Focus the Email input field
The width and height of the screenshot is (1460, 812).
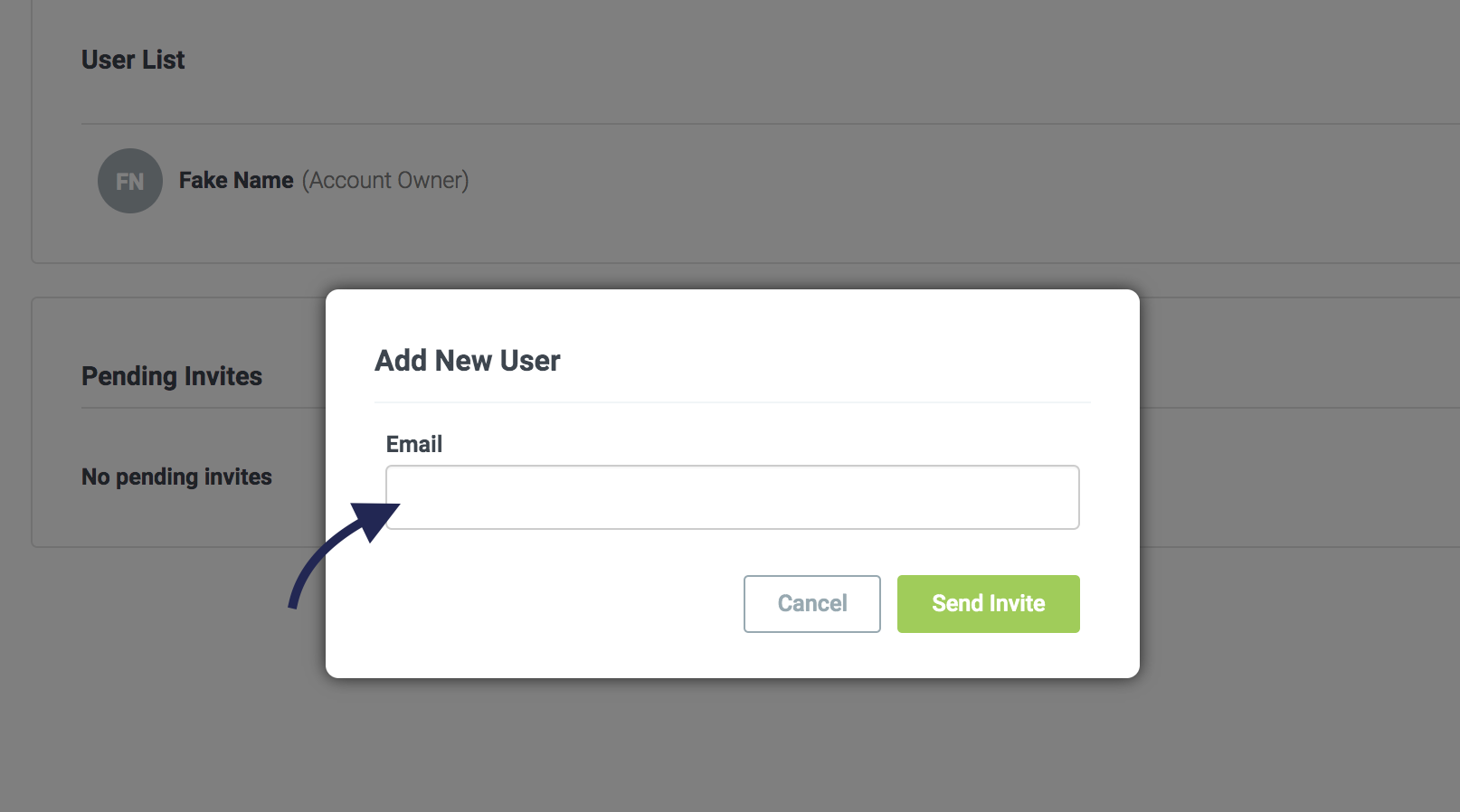[733, 497]
